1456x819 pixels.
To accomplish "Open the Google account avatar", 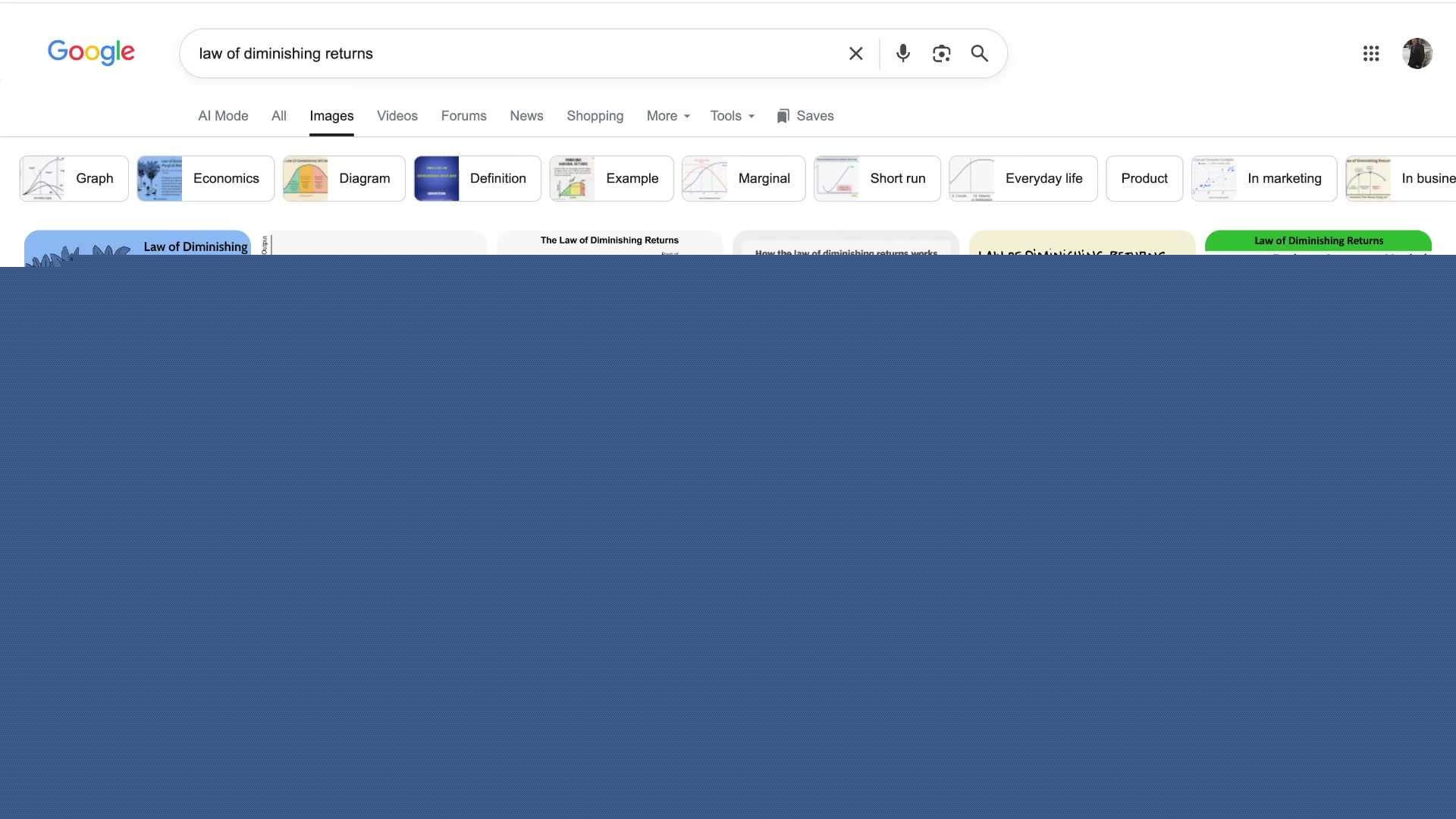I will coord(1417,54).
